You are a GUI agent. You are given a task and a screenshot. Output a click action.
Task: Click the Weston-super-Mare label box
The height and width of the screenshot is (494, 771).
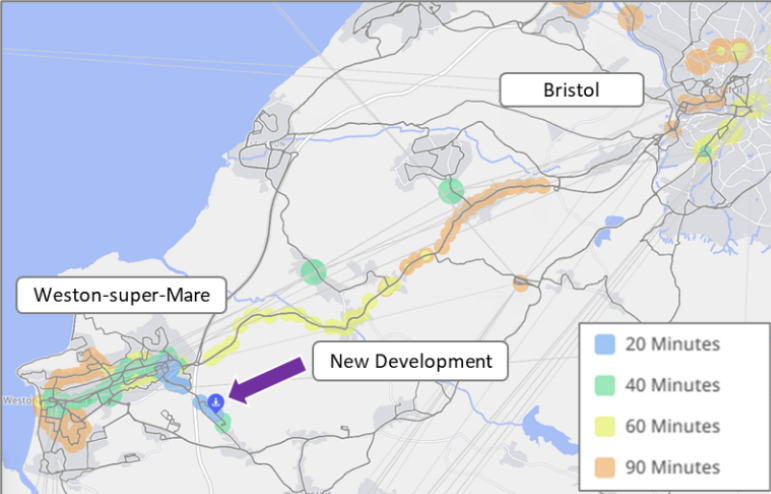point(120,296)
